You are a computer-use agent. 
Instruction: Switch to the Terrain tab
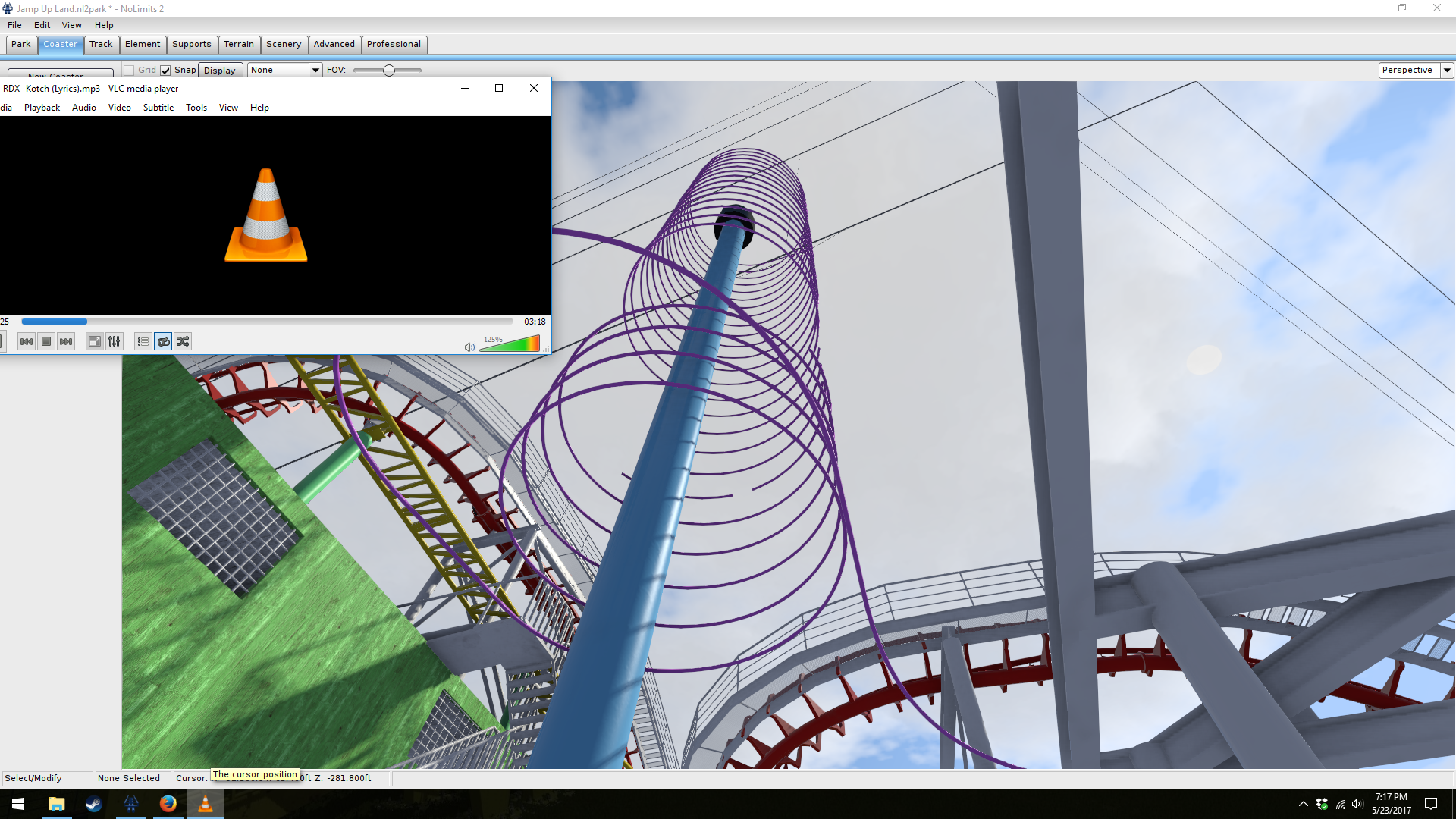point(238,45)
